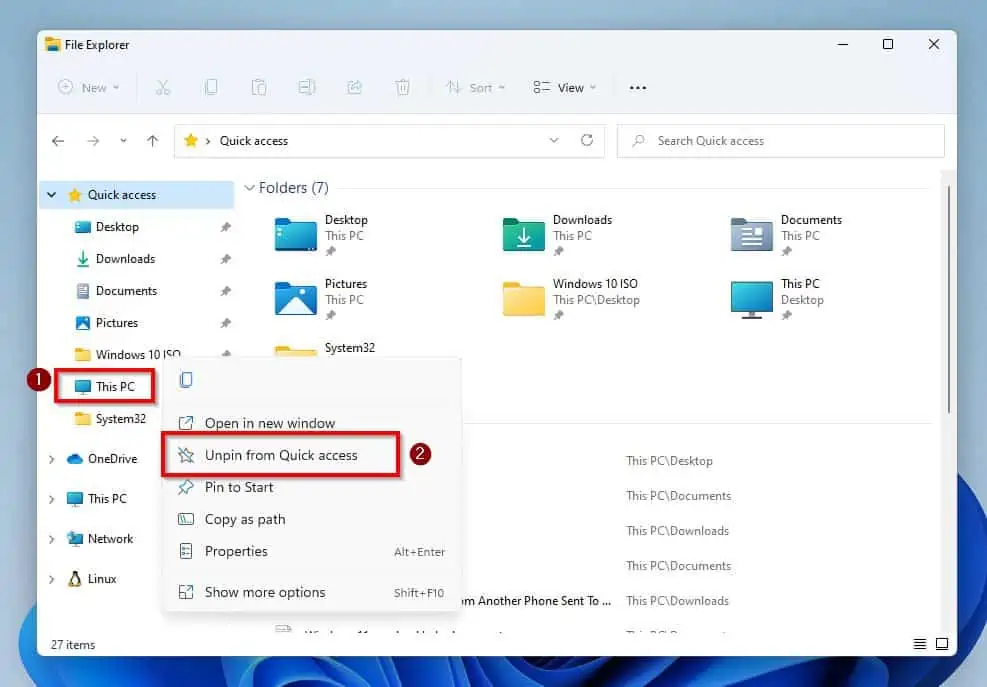Select Pictures in the navigation pane

[x=116, y=323]
